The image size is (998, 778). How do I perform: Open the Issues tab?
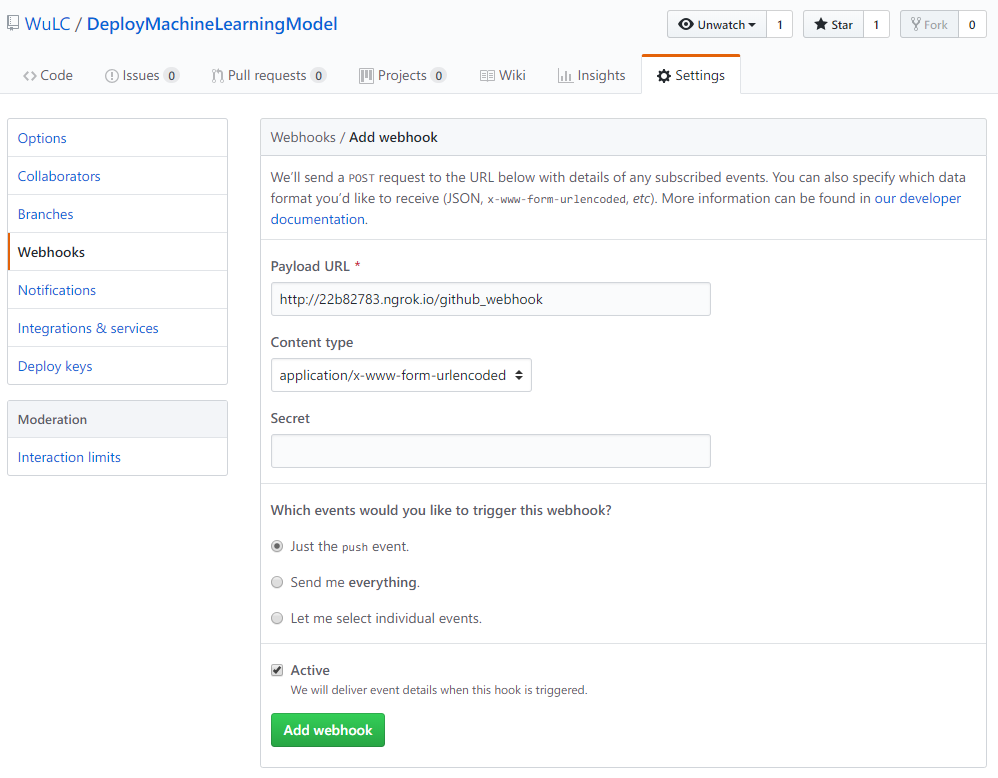pyautogui.click(x=142, y=75)
